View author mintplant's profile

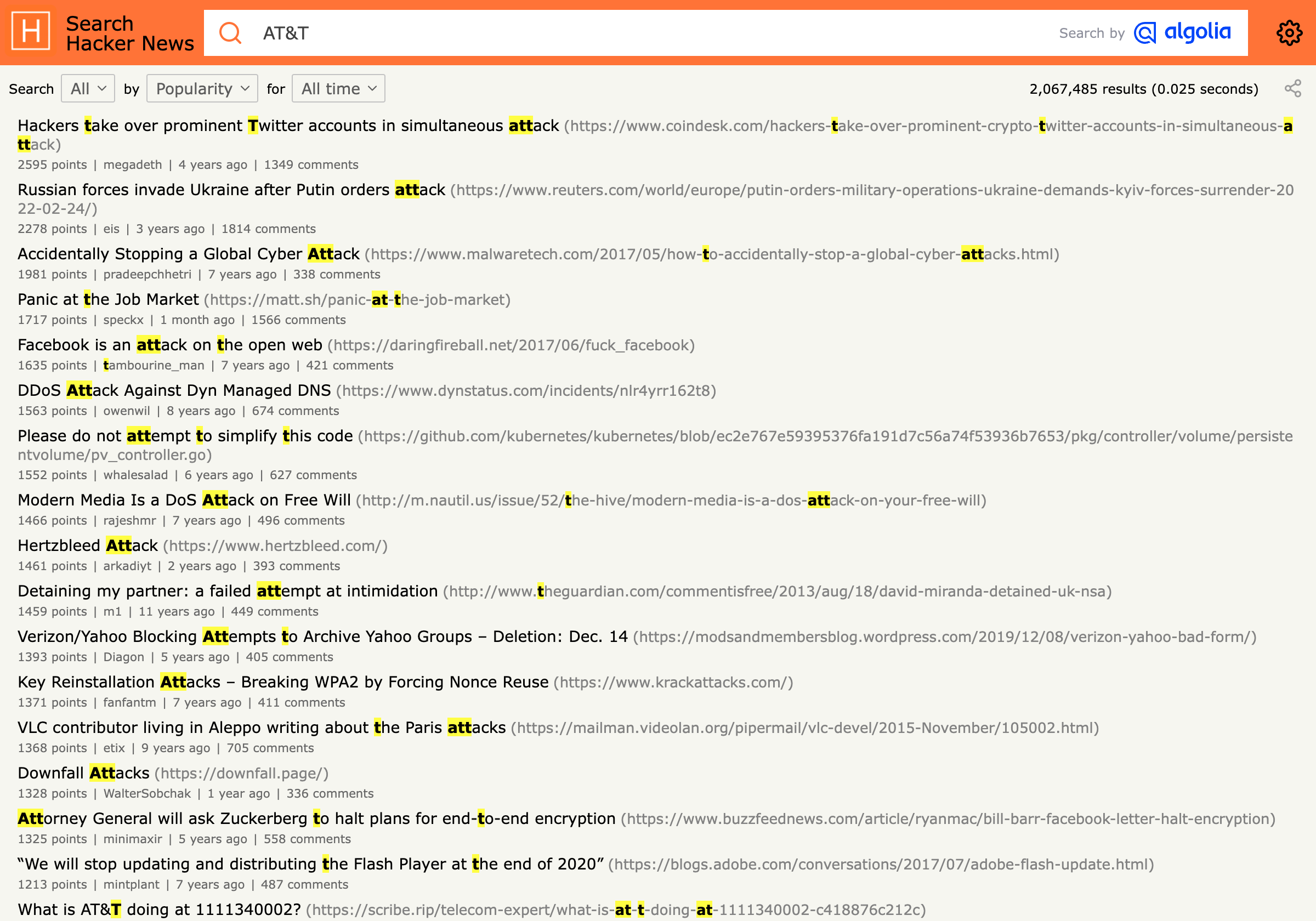pos(131,884)
